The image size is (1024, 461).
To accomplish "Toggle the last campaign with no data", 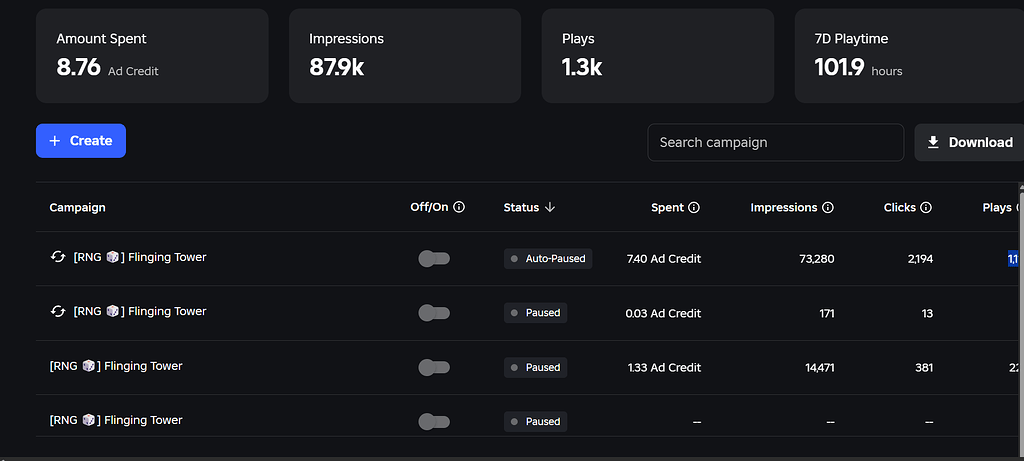I will (434, 421).
